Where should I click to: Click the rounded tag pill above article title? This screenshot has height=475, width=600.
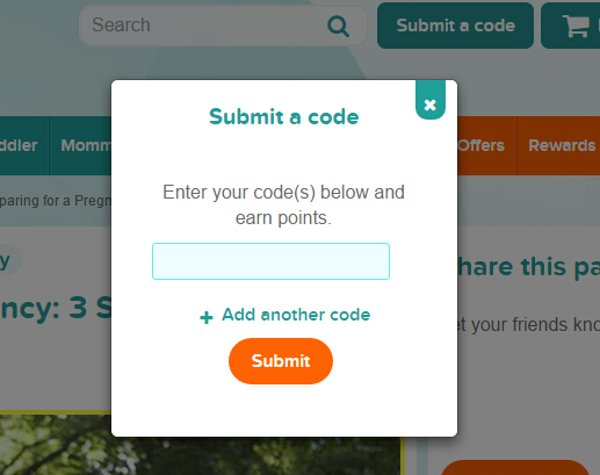click(x=8, y=261)
